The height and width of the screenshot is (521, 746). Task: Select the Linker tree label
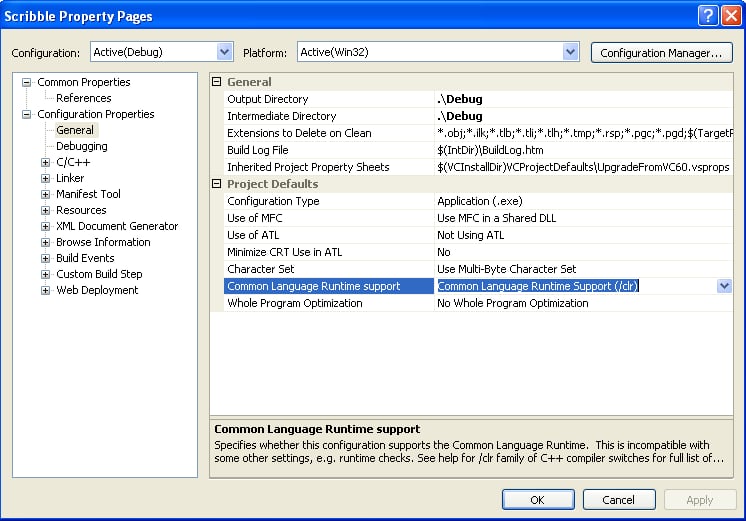(70, 178)
